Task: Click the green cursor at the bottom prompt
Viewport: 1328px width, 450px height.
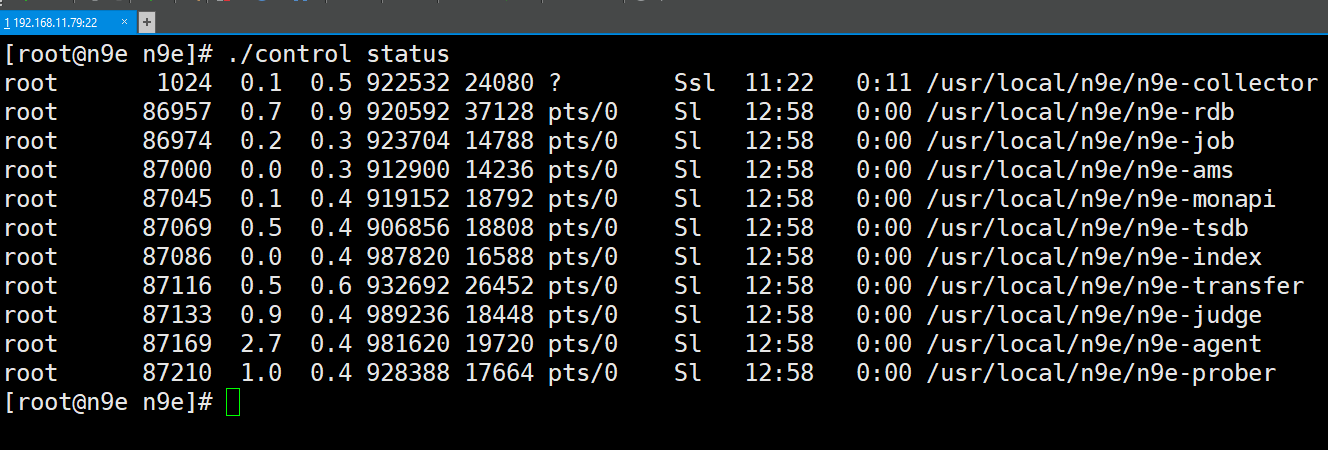Action: (233, 403)
